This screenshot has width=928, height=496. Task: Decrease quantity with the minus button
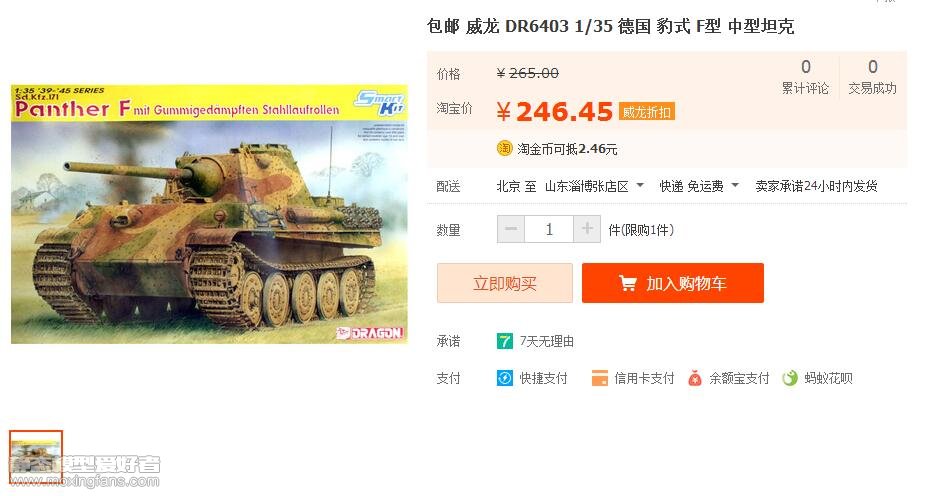511,229
